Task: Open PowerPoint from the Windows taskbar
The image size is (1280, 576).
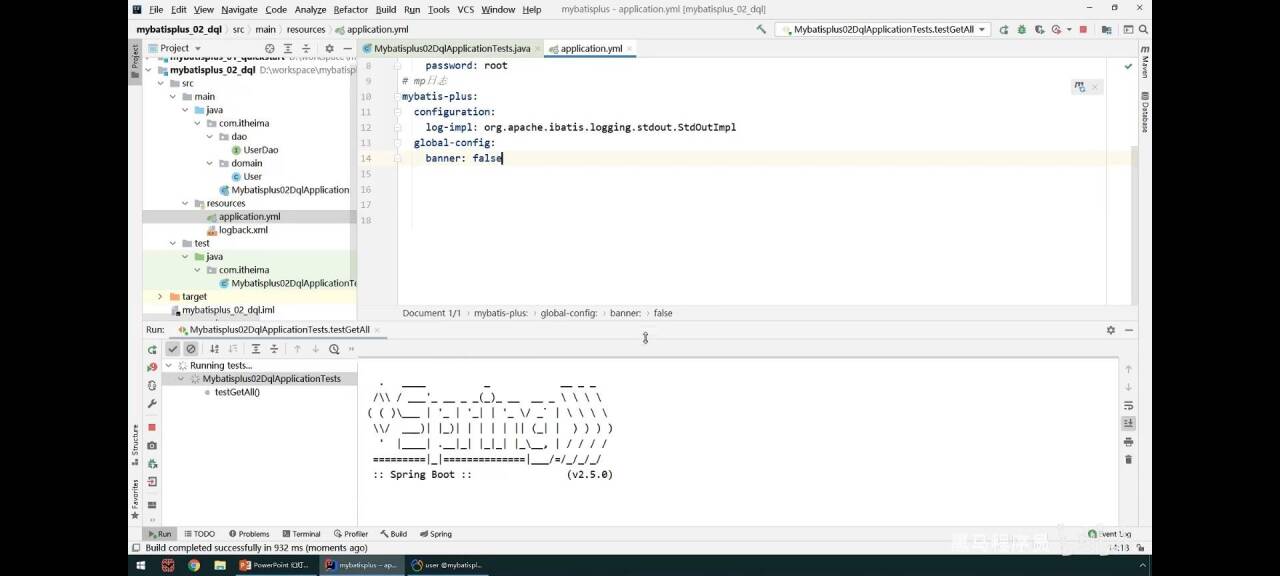Action: (x=275, y=565)
